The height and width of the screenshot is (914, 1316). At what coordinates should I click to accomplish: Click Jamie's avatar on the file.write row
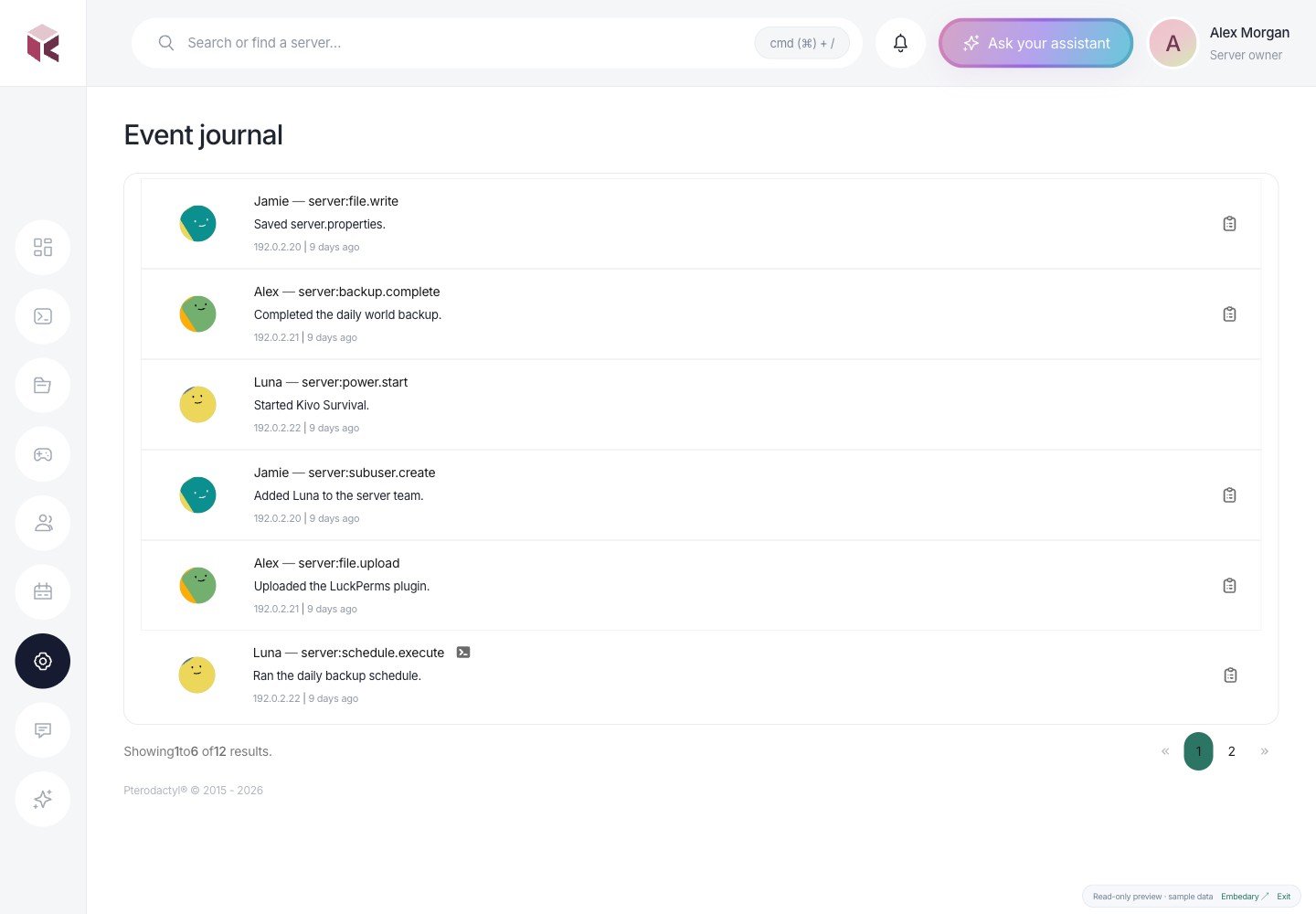coord(198,224)
